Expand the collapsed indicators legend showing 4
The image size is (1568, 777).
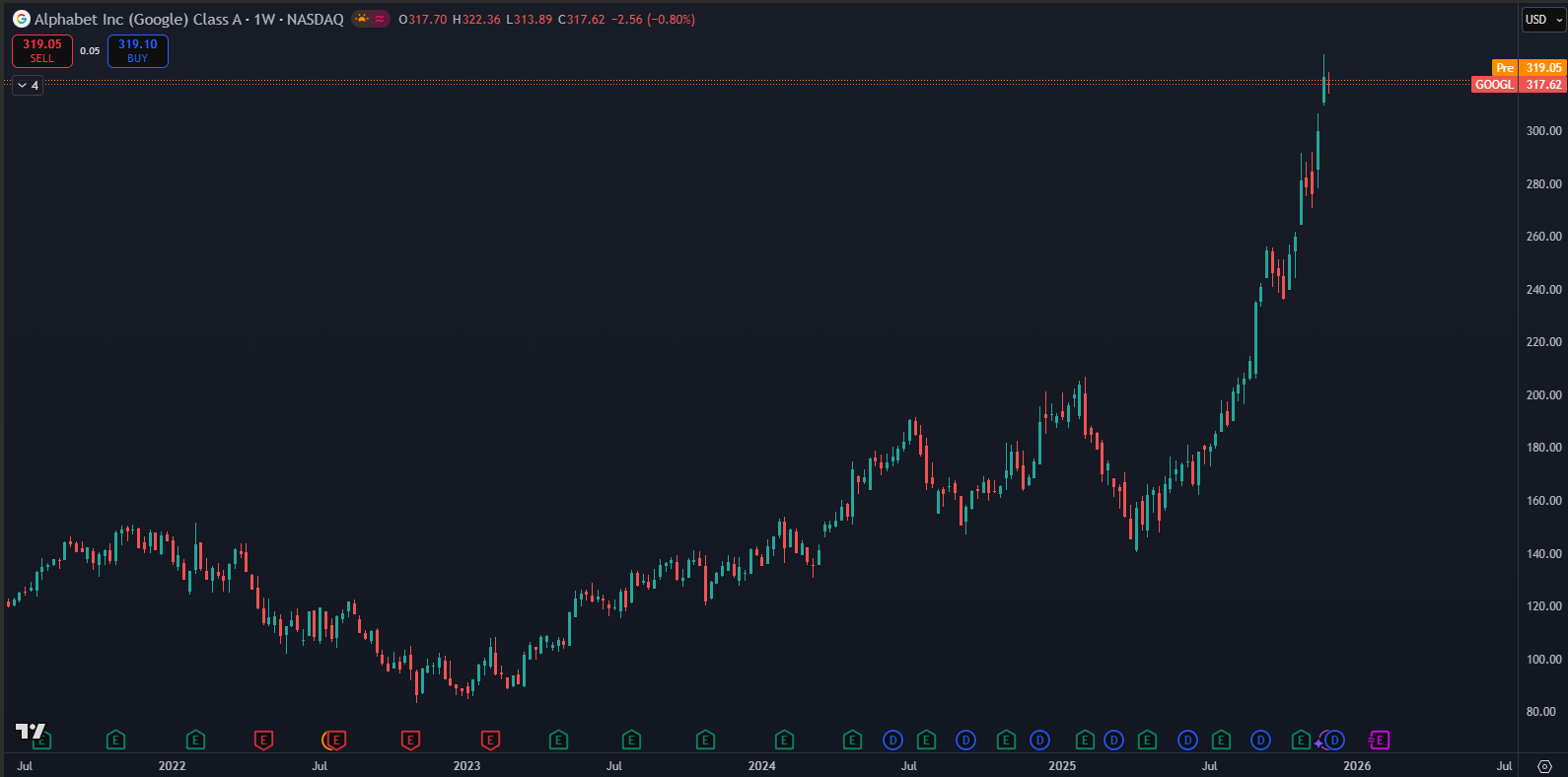[x=28, y=86]
